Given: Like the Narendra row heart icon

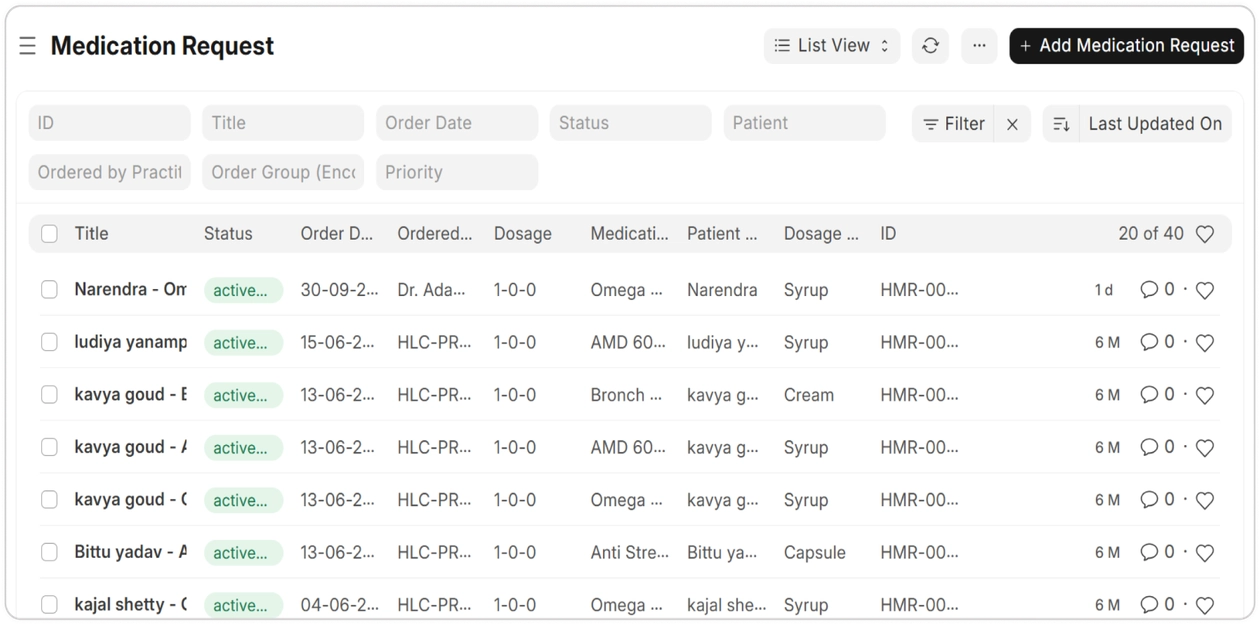Looking at the screenshot, I should [x=1205, y=291].
